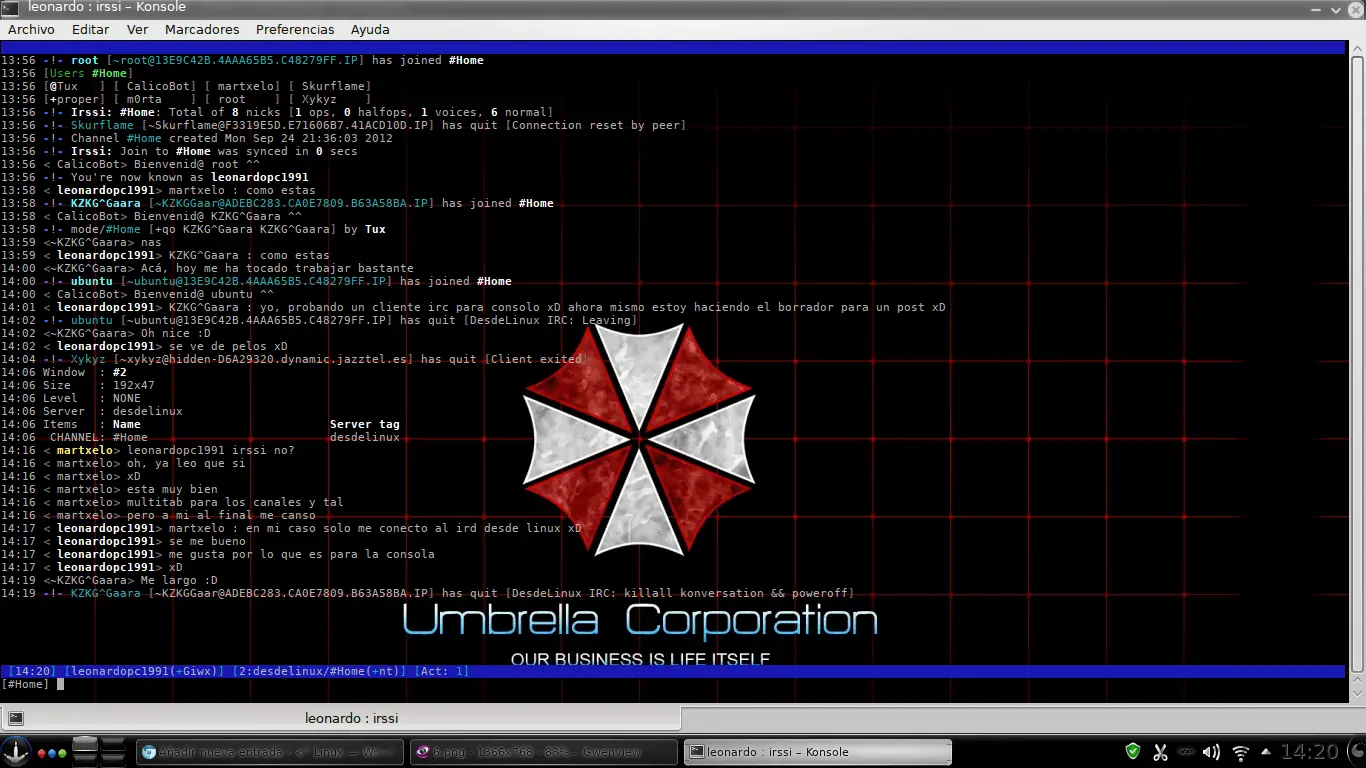Click the 'pero a mi al final me canso' message
The width and height of the screenshot is (1366, 768).
pos(221,515)
